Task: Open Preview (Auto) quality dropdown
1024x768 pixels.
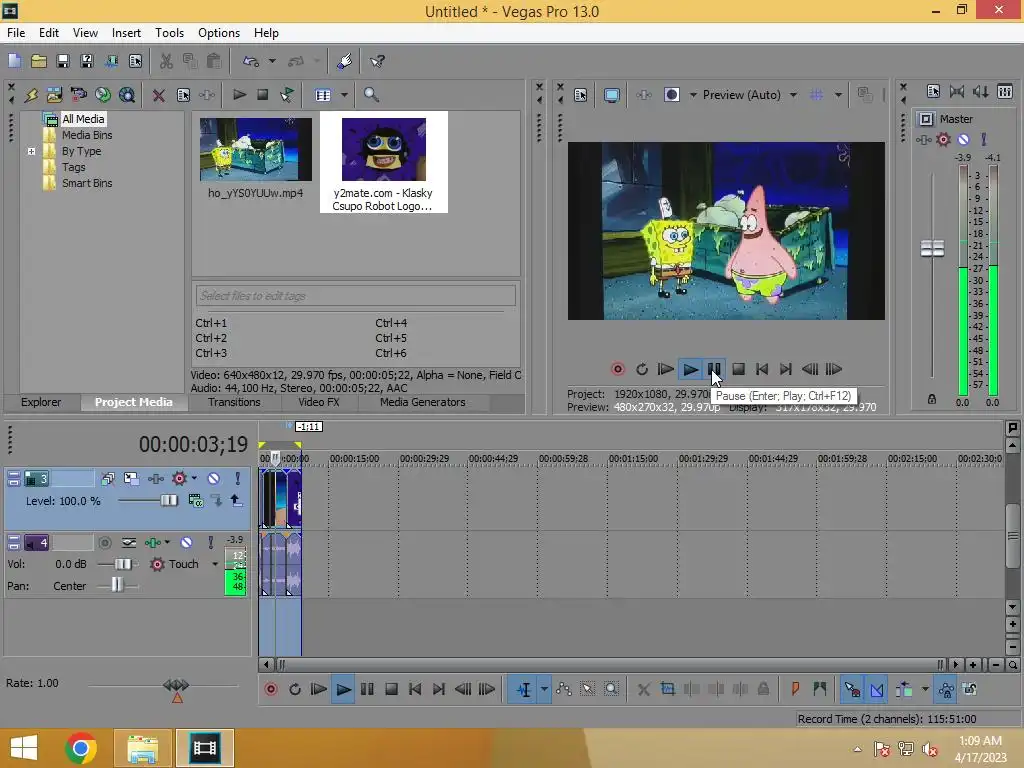Action: tap(793, 95)
